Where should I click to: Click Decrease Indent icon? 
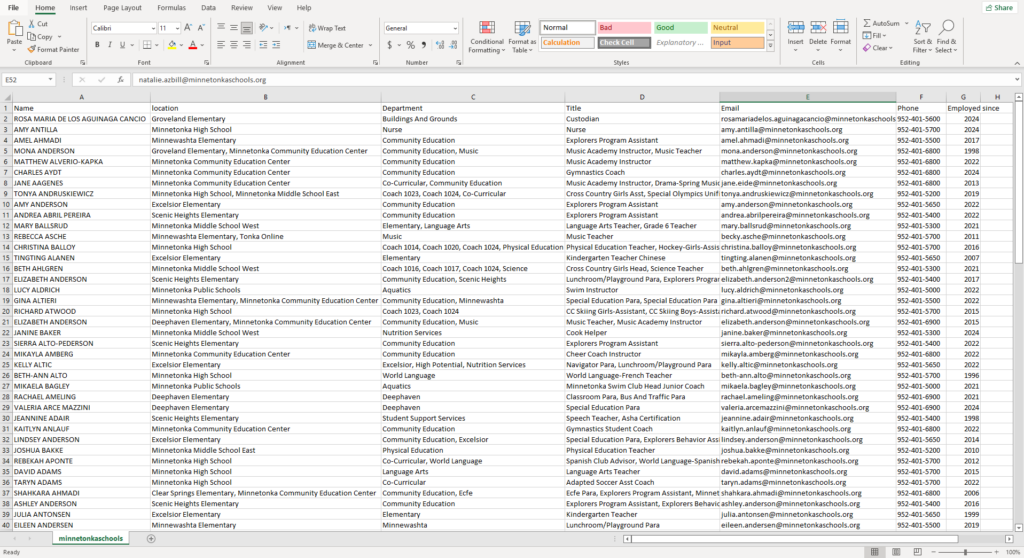click(x=263, y=45)
